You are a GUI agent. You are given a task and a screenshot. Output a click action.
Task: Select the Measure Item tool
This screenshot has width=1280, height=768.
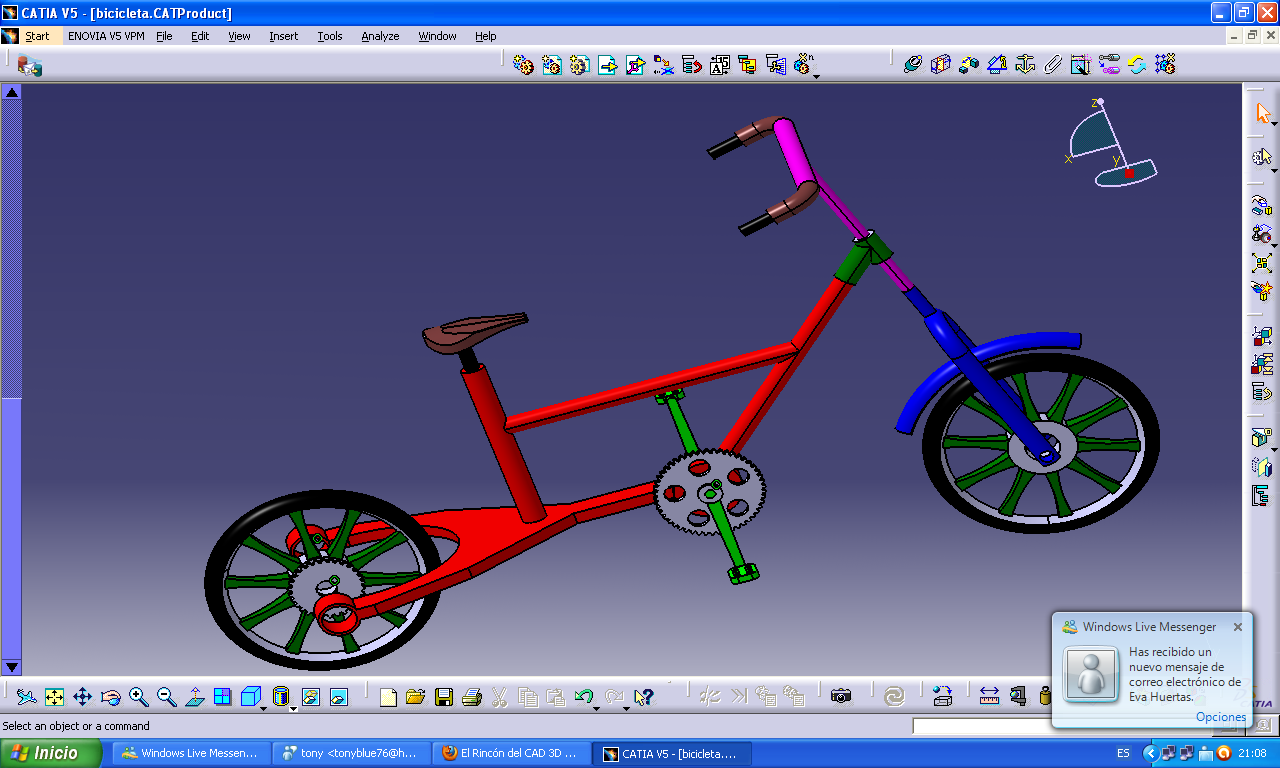[1017, 696]
